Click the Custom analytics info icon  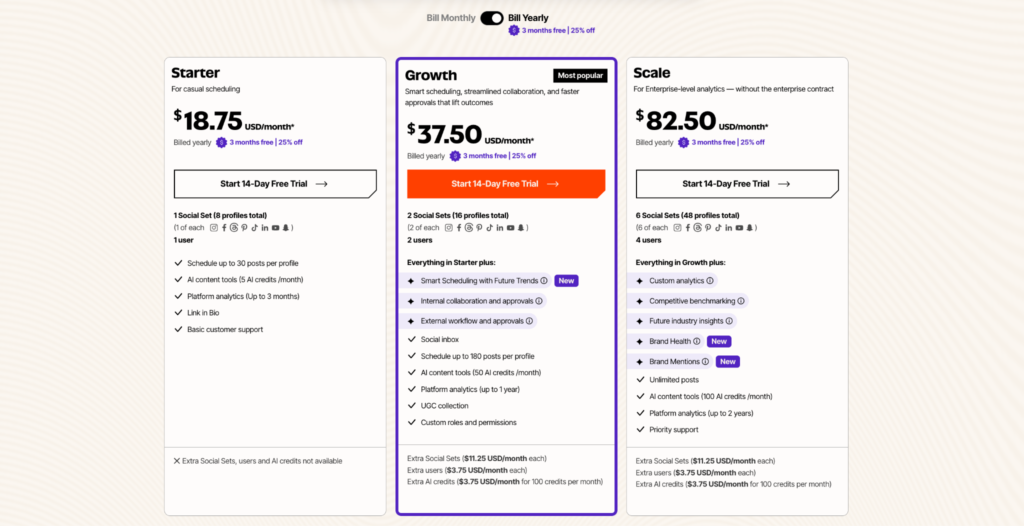click(x=711, y=281)
